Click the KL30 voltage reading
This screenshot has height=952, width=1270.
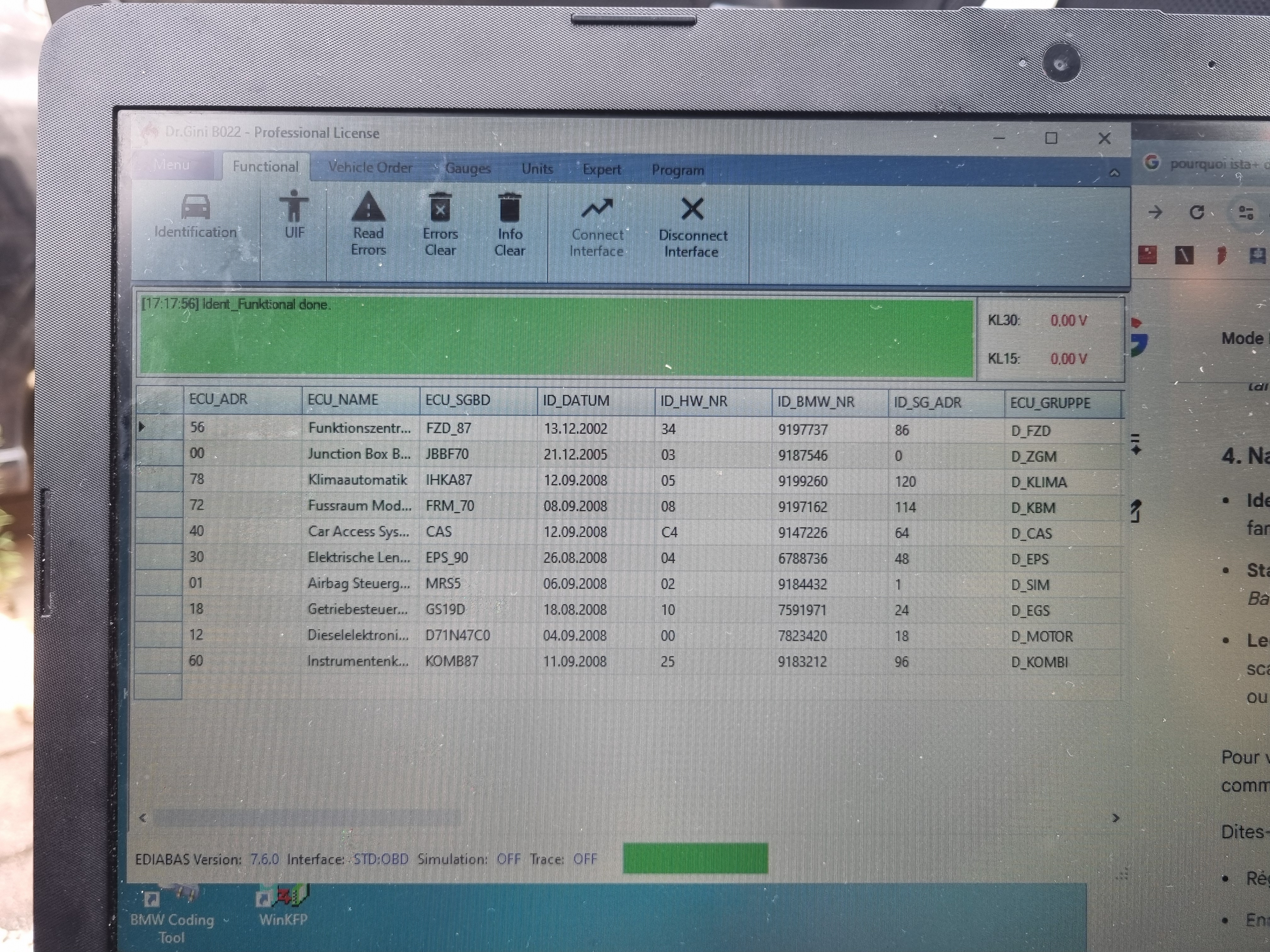pos(1068,320)
